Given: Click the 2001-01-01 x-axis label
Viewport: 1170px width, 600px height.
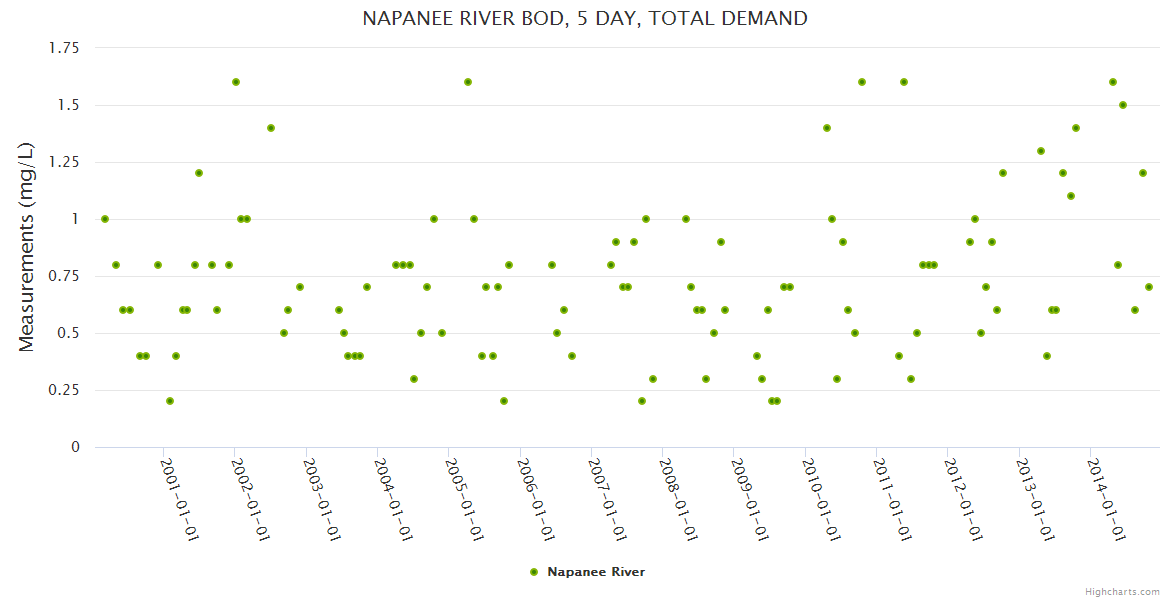Looking at the screenshot, I should (181, 499).
